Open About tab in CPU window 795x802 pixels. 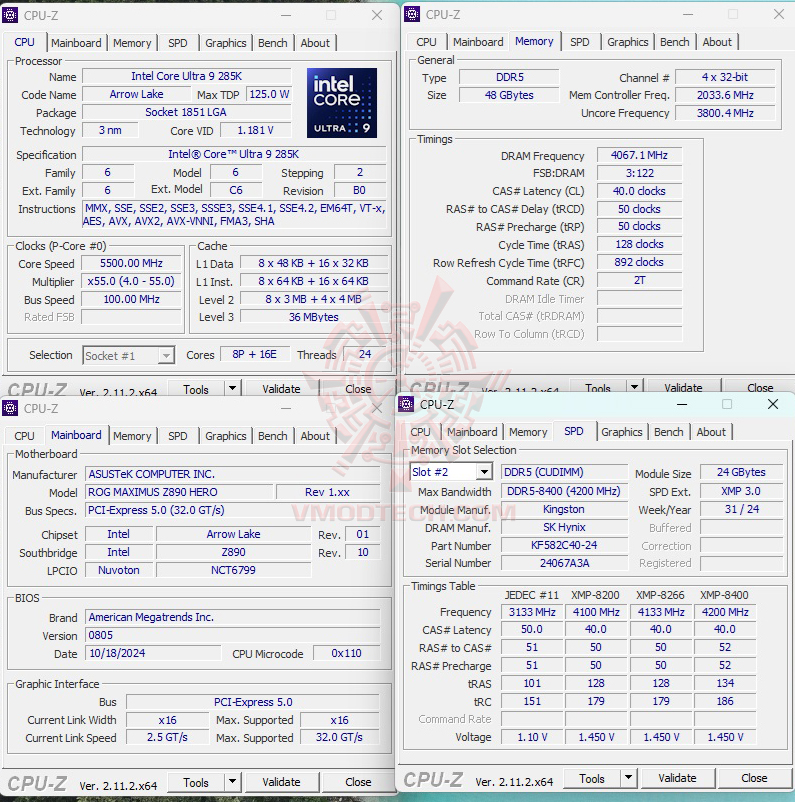click(x=315, y=43)
